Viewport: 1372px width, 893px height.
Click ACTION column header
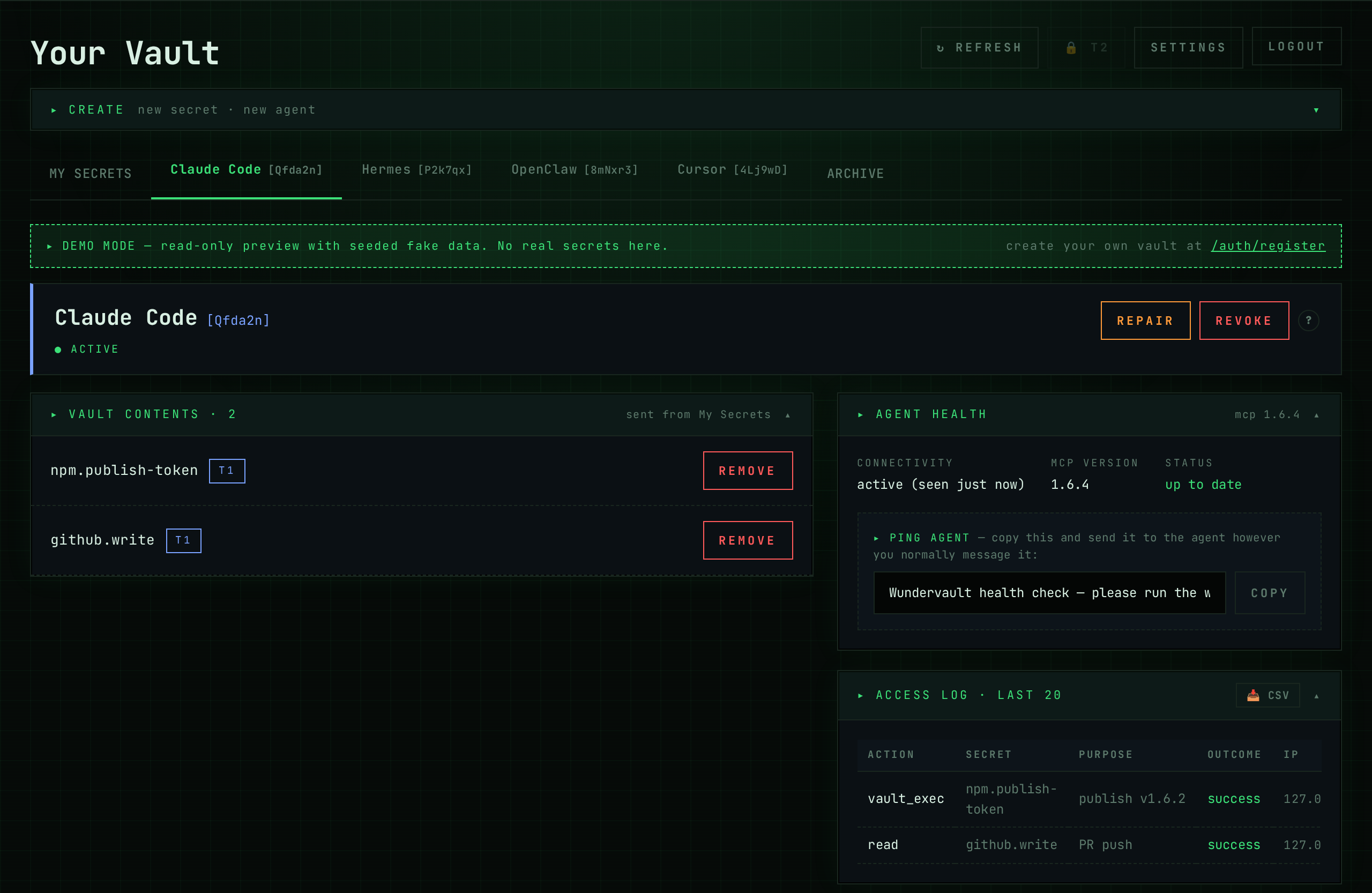891,754
